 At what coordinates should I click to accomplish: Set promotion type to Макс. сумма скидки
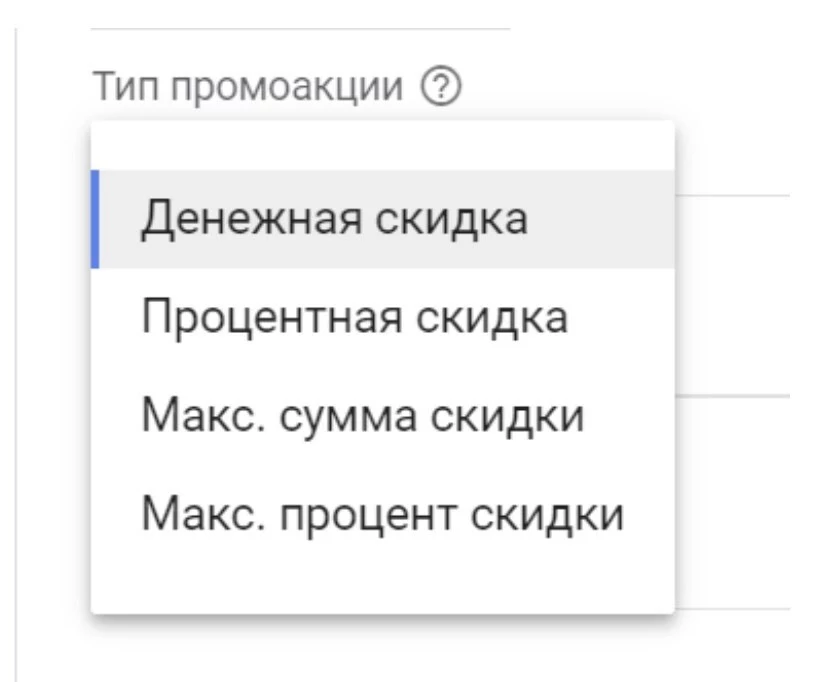click(x=362, y=416)
